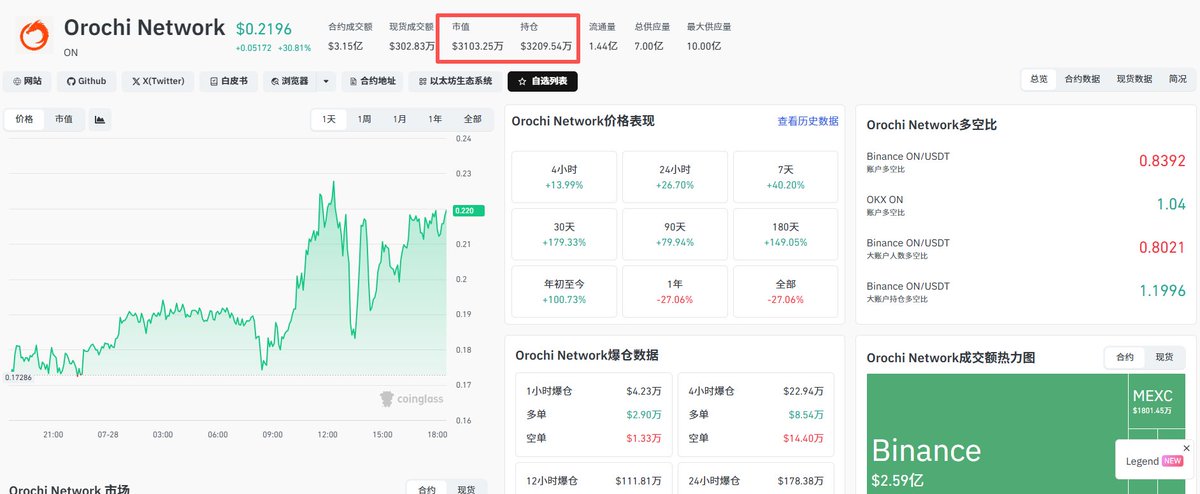Click the 市值 $3103.25万 stat

477,37
